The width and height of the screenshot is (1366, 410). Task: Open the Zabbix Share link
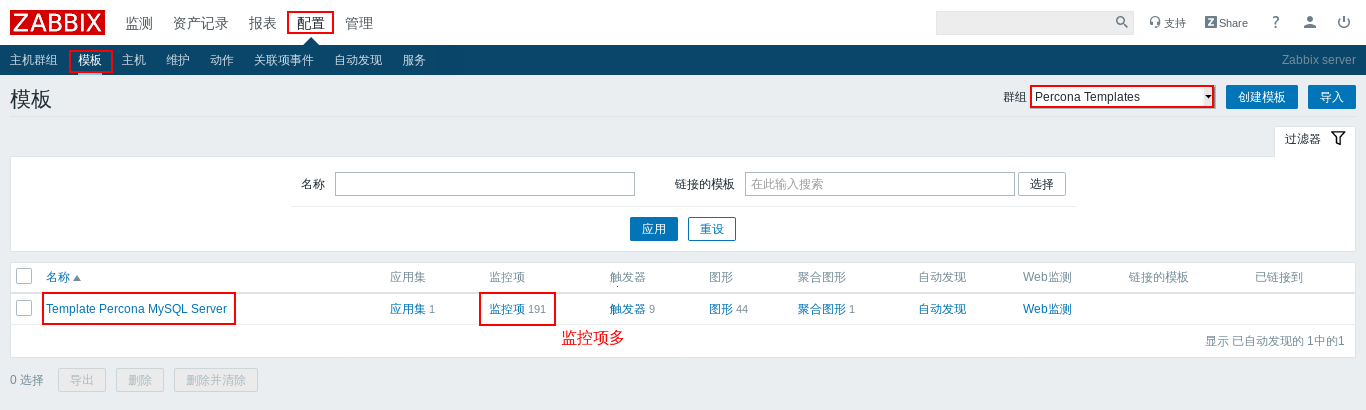pyautogui.click(x=1226, y=23)
